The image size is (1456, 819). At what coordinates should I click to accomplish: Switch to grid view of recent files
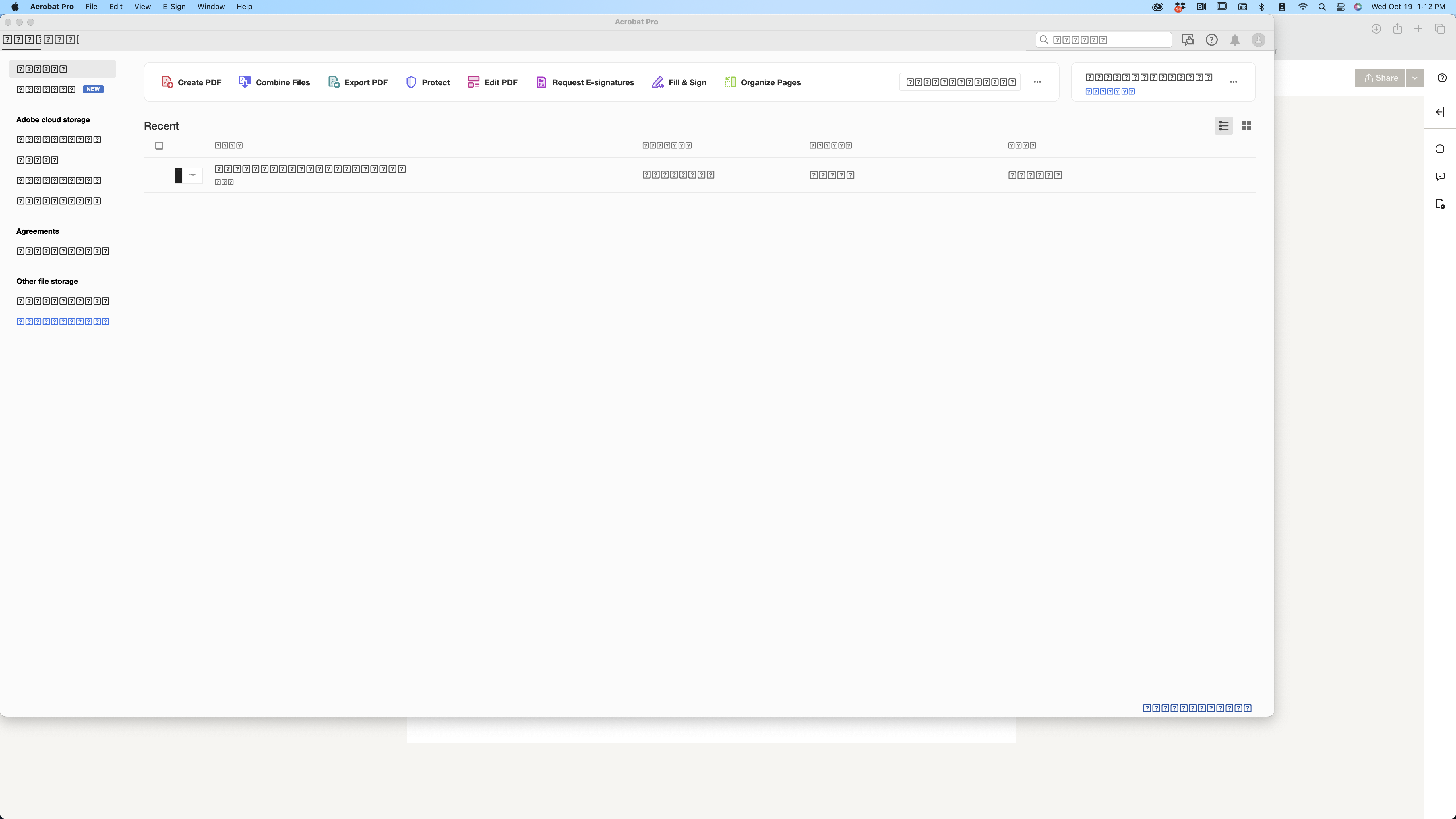pyautogui.click(x=1247, y=125)
